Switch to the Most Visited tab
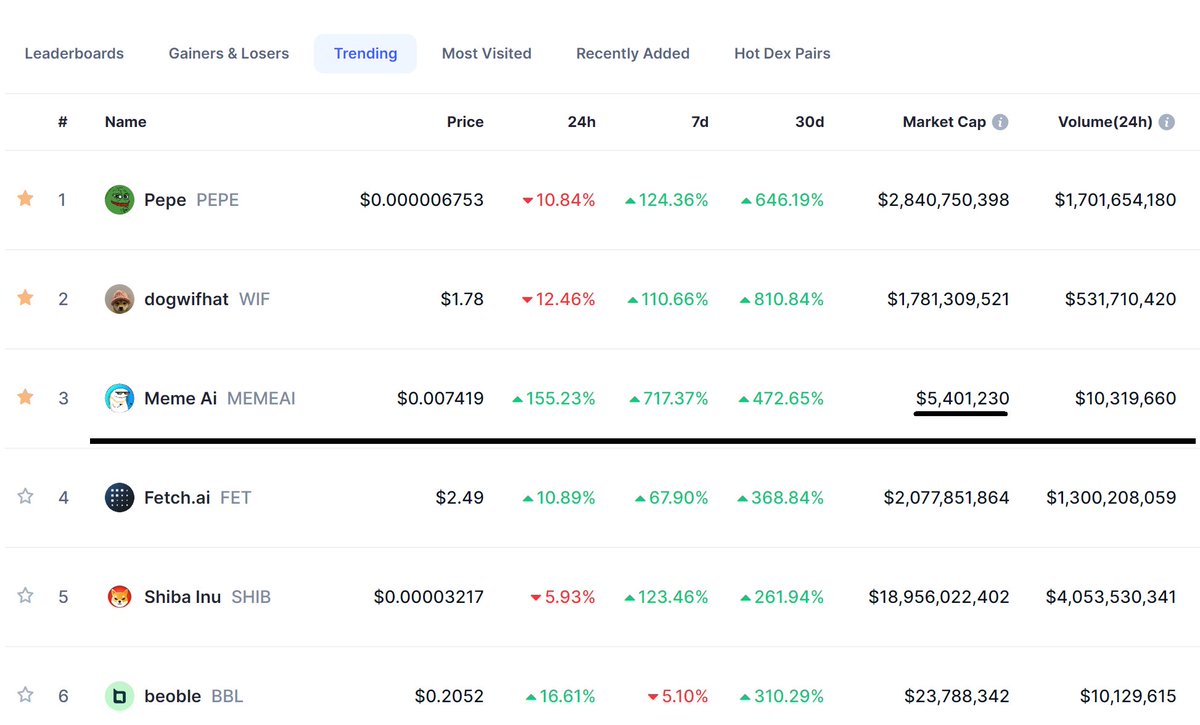 tap(487, 53)
